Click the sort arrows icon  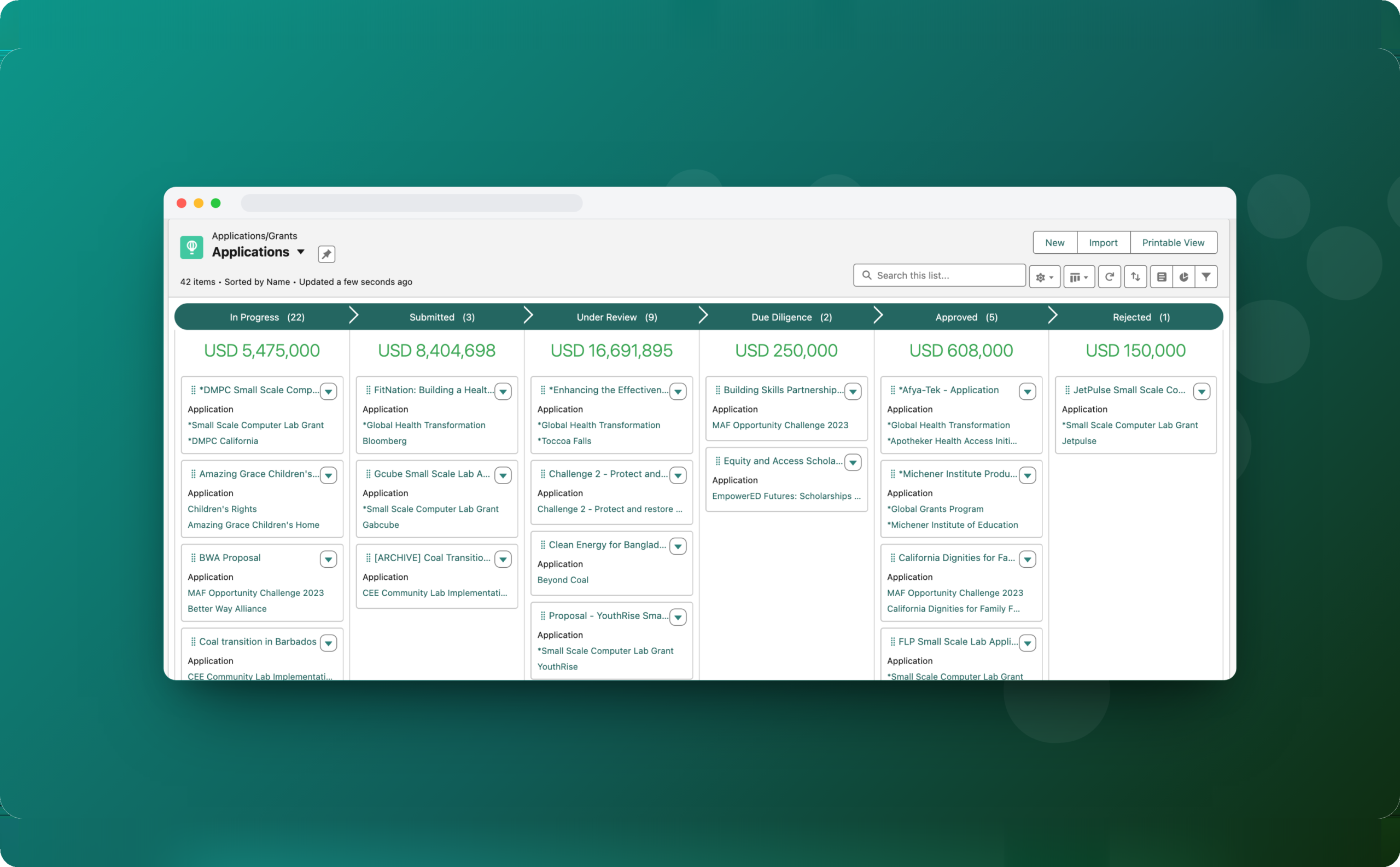1135,277
